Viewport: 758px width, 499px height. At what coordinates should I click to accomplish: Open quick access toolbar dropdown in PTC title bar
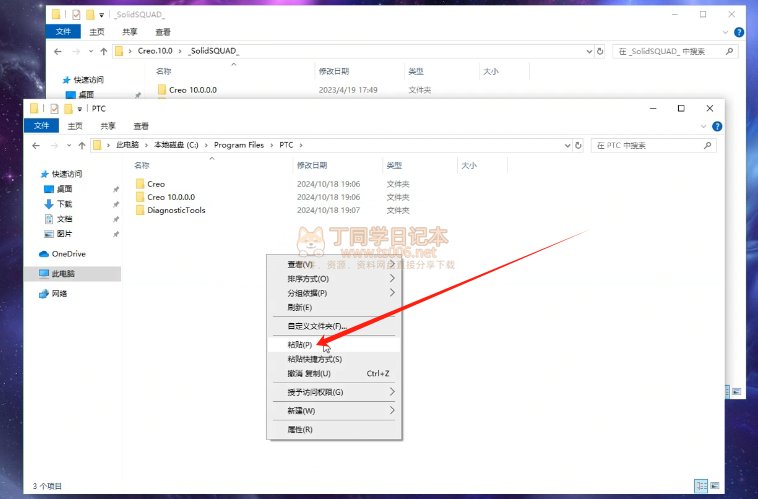[80, 109]
